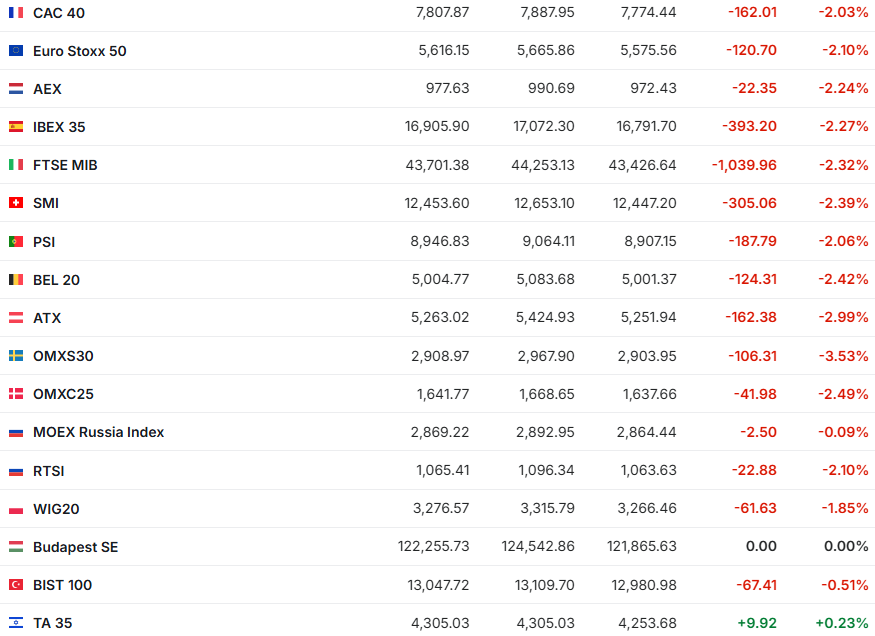Click the Swedish flag icon beside OMXS30
Screen dimensions: 875x636
(16, 356)
